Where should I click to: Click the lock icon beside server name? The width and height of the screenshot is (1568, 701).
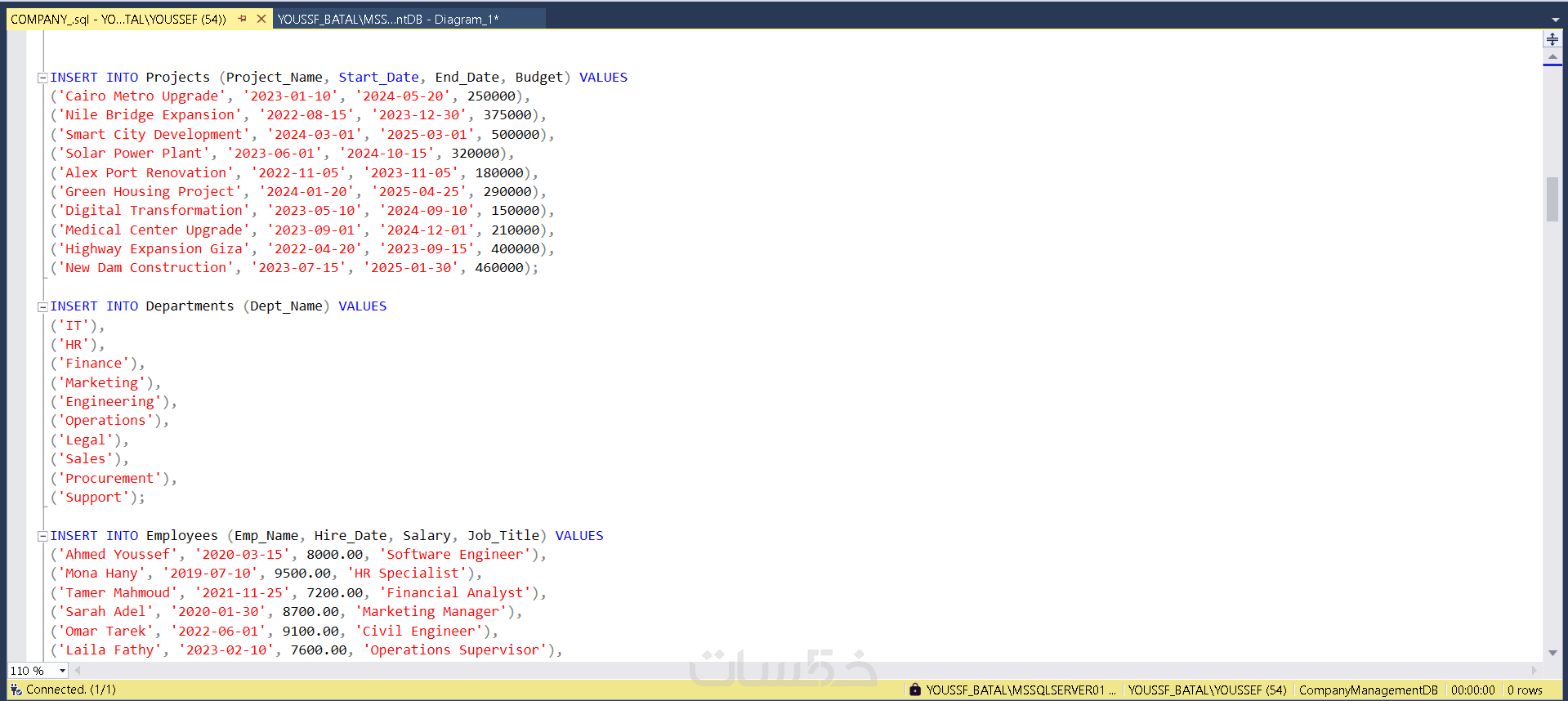[x=915, y=690]
